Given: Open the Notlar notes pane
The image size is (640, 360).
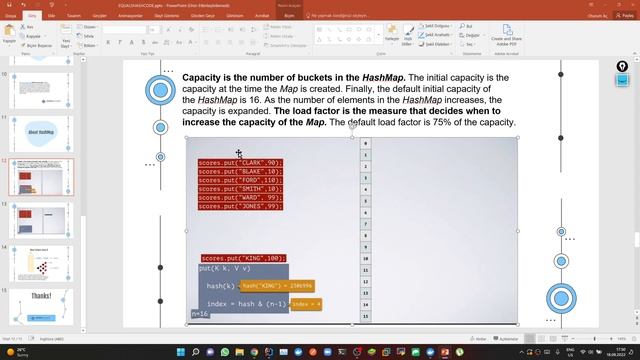Looking at the screenshot, I should [478, 339].
